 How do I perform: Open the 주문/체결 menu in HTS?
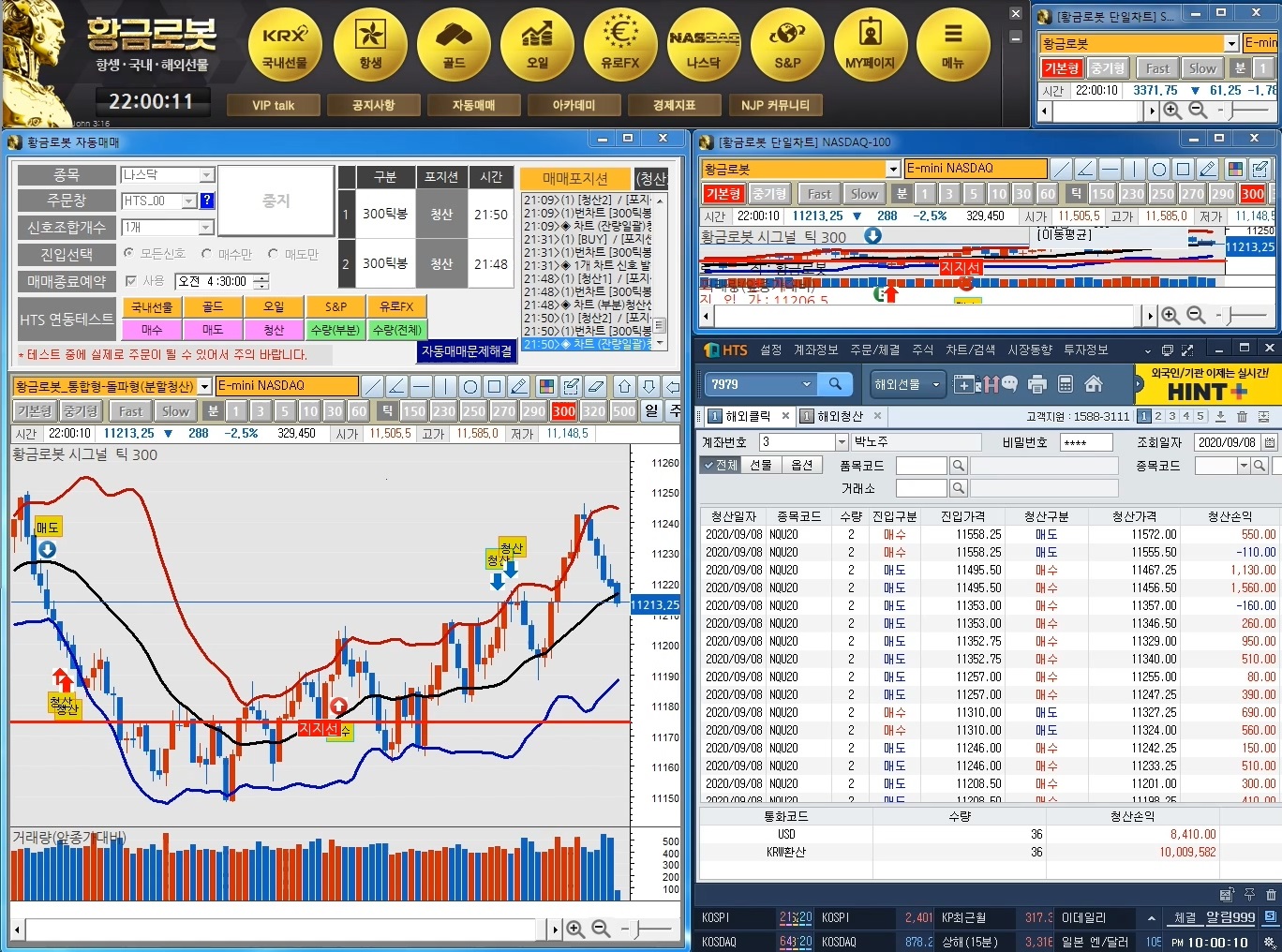874,350
